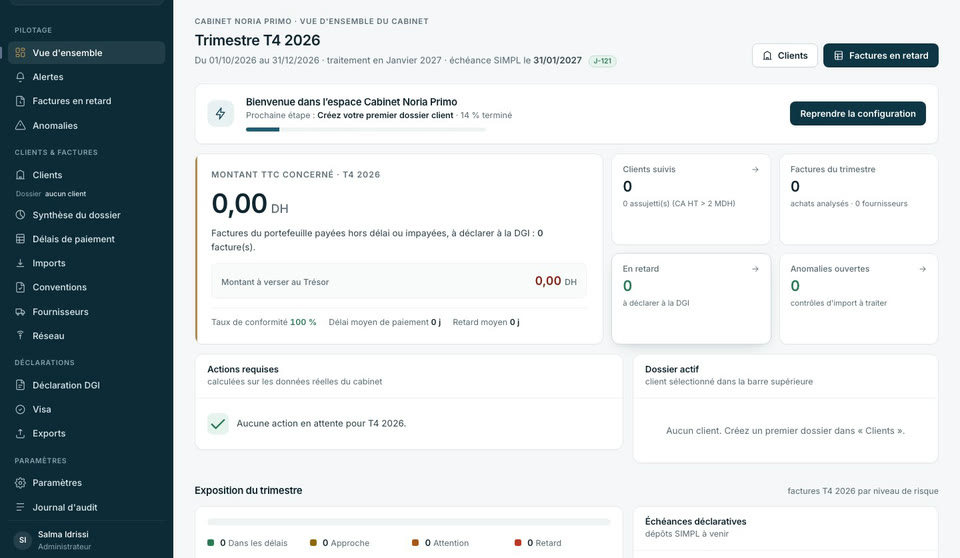Click the Fournisseurs truck icon

[20, 312]
